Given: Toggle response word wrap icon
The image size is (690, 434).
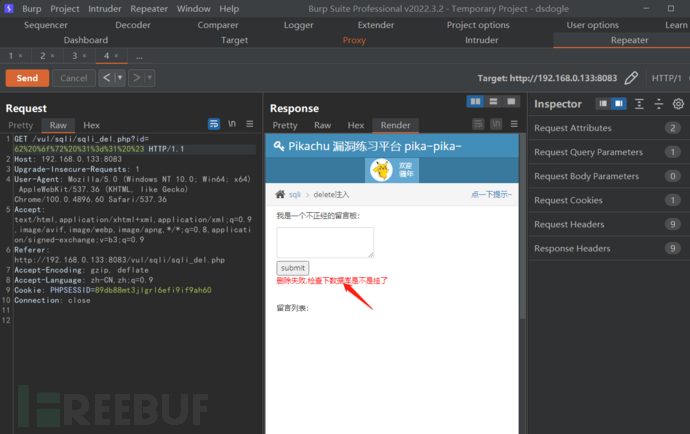Looking at the screenshot, I should tap(478, 124).
